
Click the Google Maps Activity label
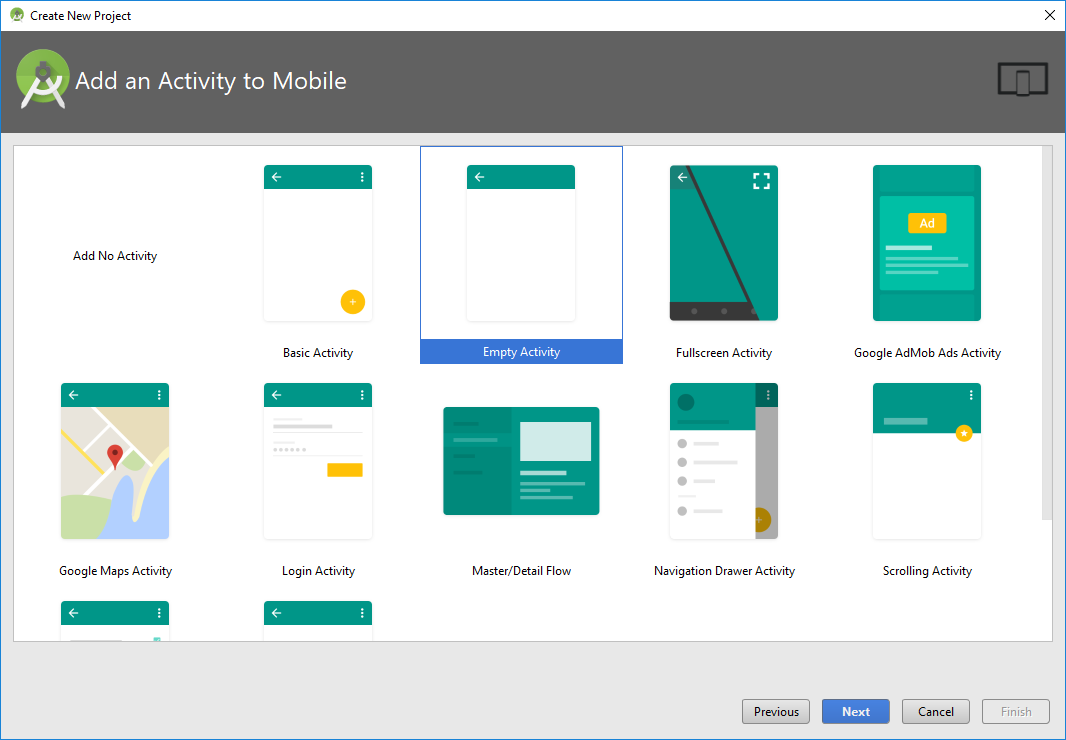(x=116, y=571)
